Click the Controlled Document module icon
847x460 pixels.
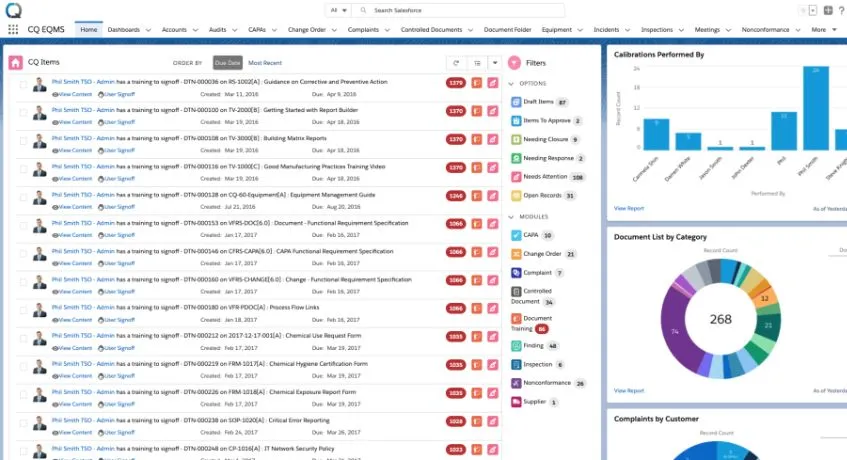[x=516, y=291]
